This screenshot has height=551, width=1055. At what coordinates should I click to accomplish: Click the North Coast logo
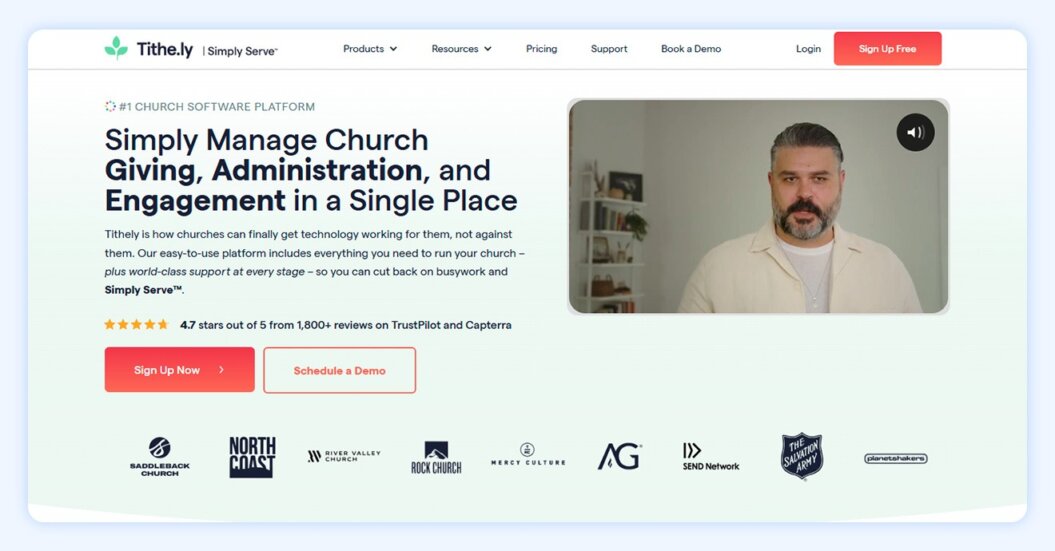tap(252, 457)
